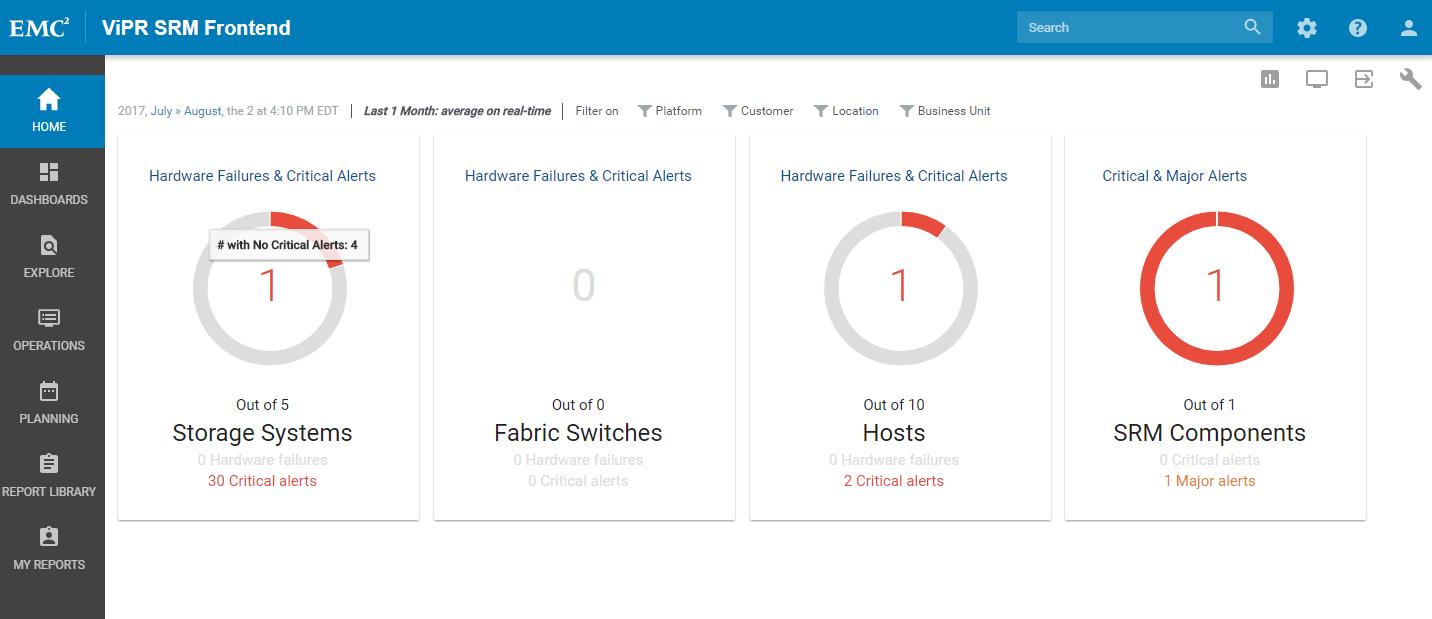Open the bar chart display icon
This screenshot has height=619, width=1432.
click(1270, 79)
